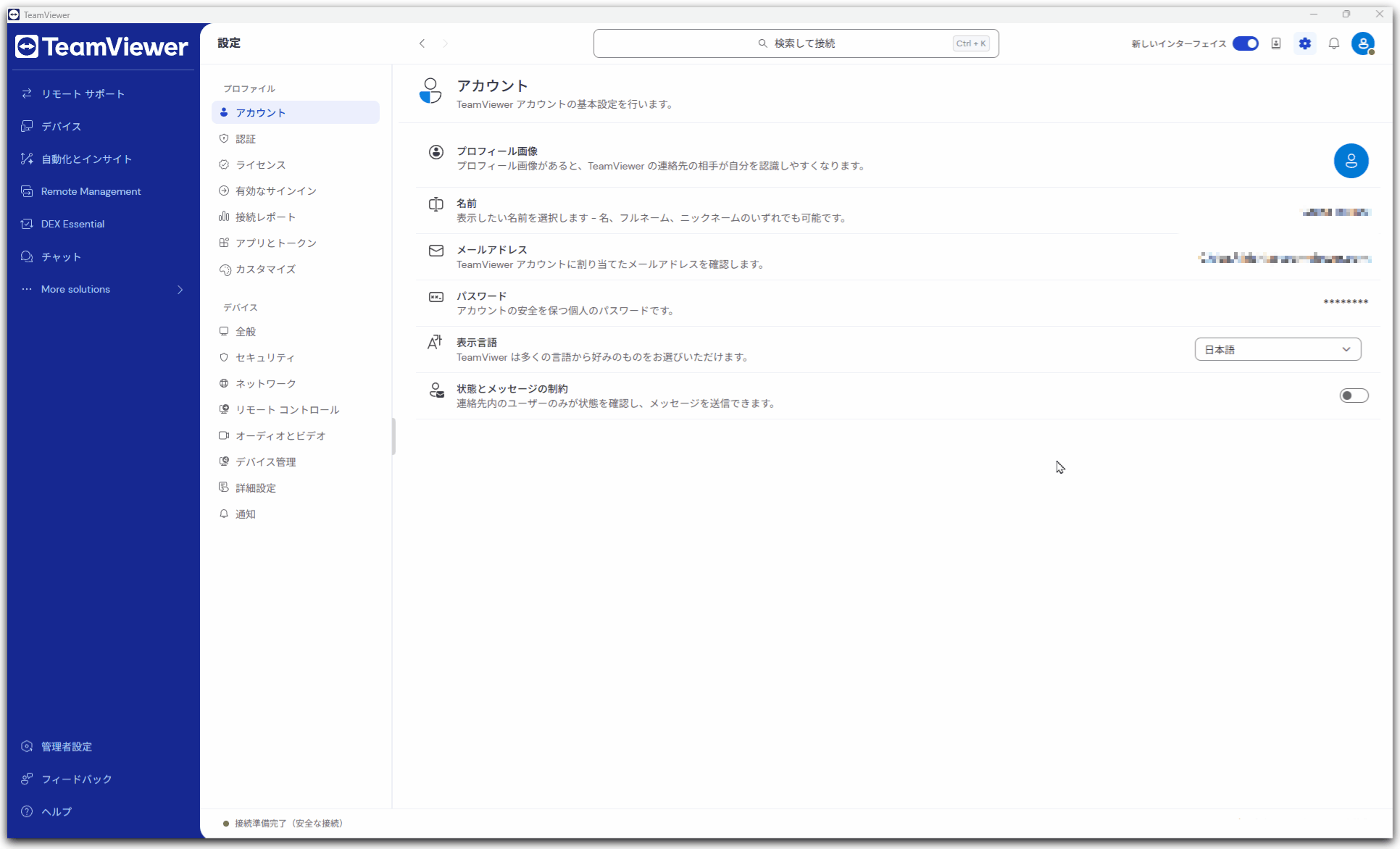Click the Ctrl + K shortcut badge
The width and height of the screenshot is (1400, 849).
tap(971, 43)
